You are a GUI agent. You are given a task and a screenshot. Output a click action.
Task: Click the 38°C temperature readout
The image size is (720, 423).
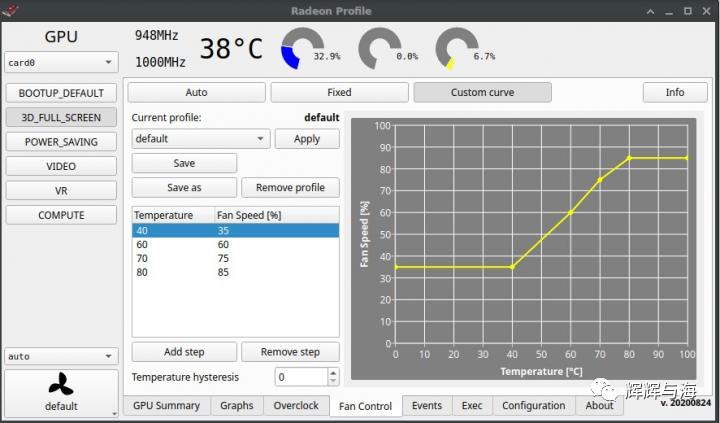coord(231,49)
